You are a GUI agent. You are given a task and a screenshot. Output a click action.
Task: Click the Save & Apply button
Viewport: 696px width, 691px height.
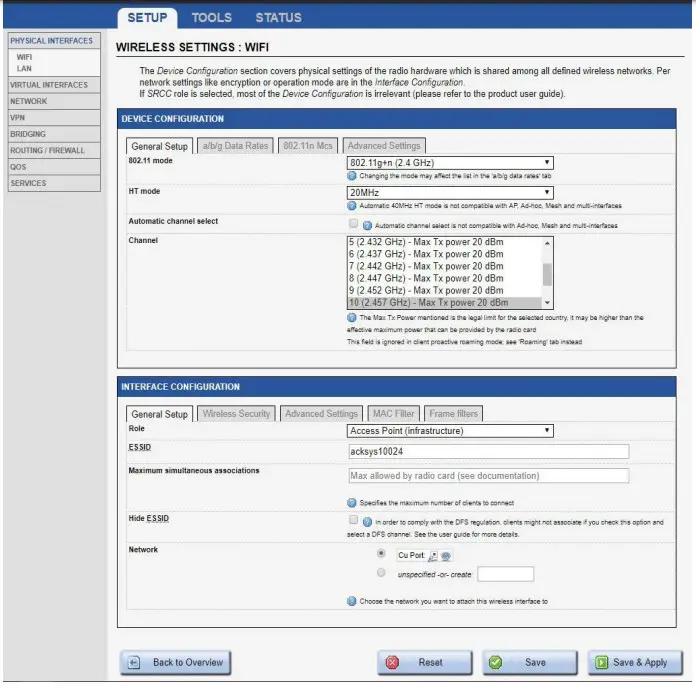635,663
